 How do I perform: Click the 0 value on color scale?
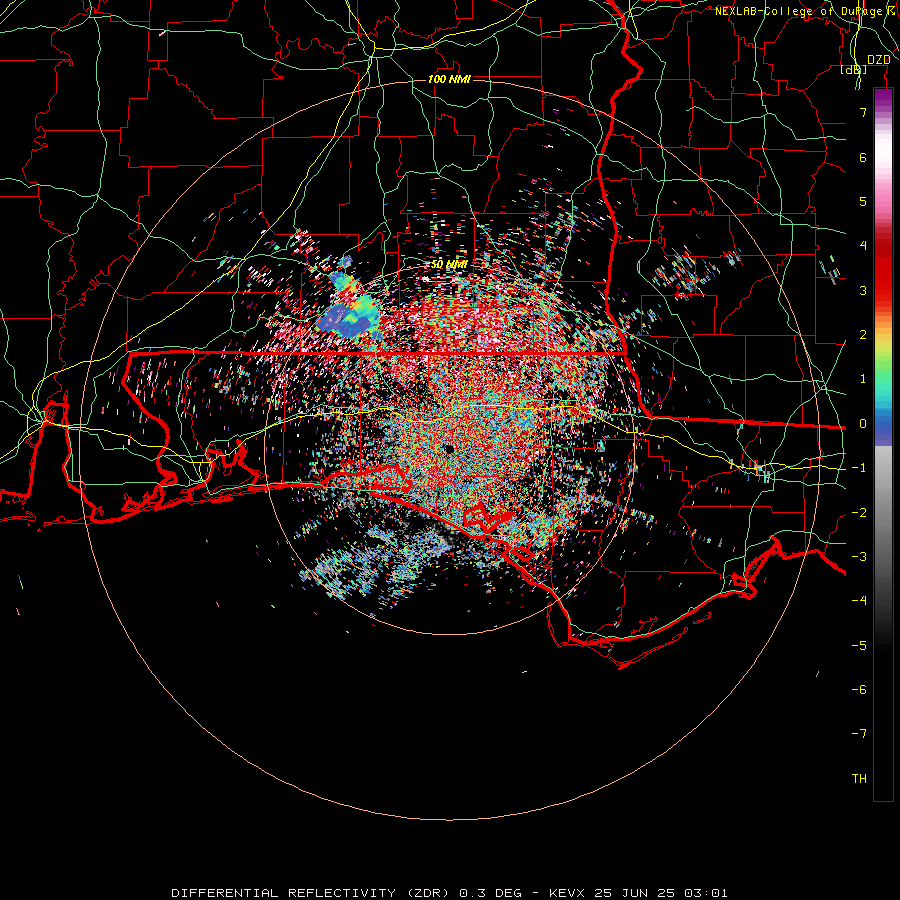pos(863,424)
